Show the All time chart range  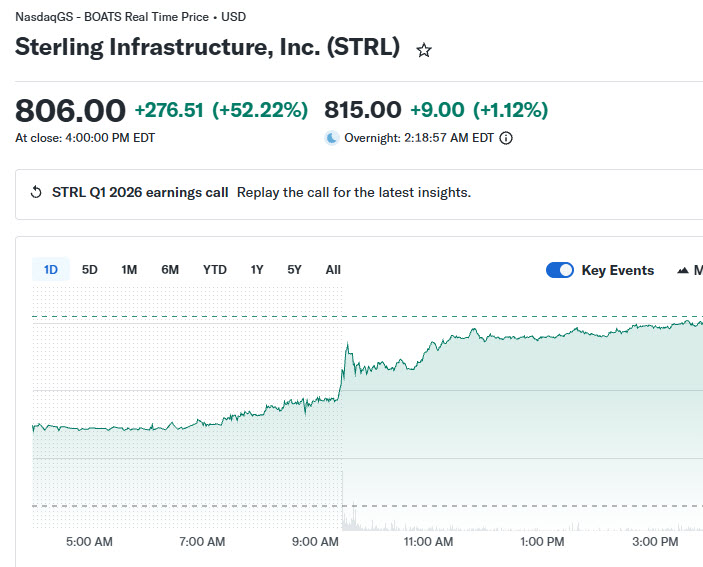coord(333,270)
